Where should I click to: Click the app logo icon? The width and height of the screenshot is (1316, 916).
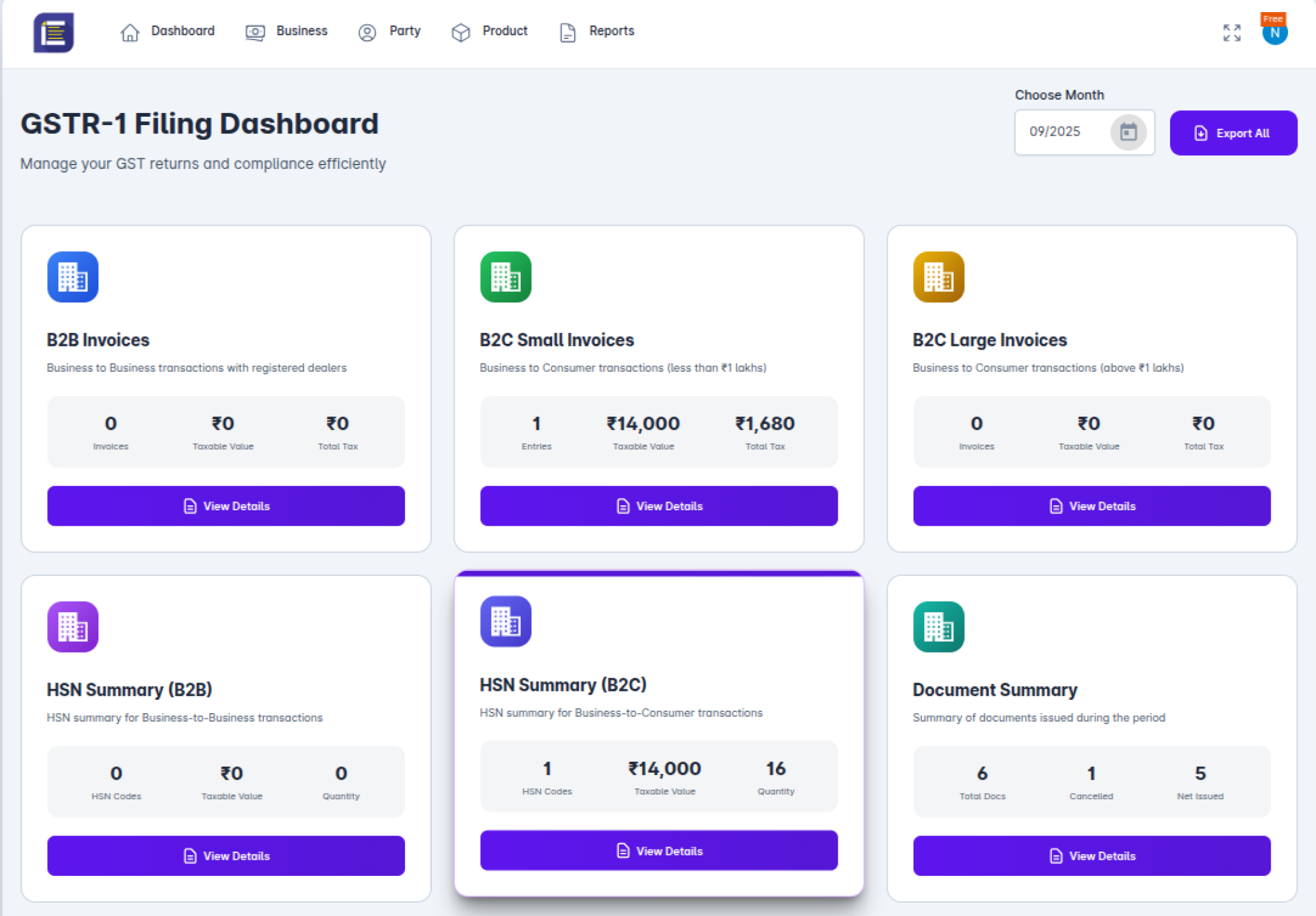click(x=54, y=33)
